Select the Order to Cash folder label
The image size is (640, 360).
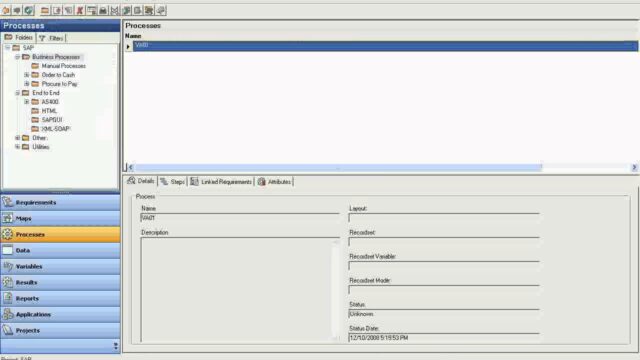[x=58, y=75]
